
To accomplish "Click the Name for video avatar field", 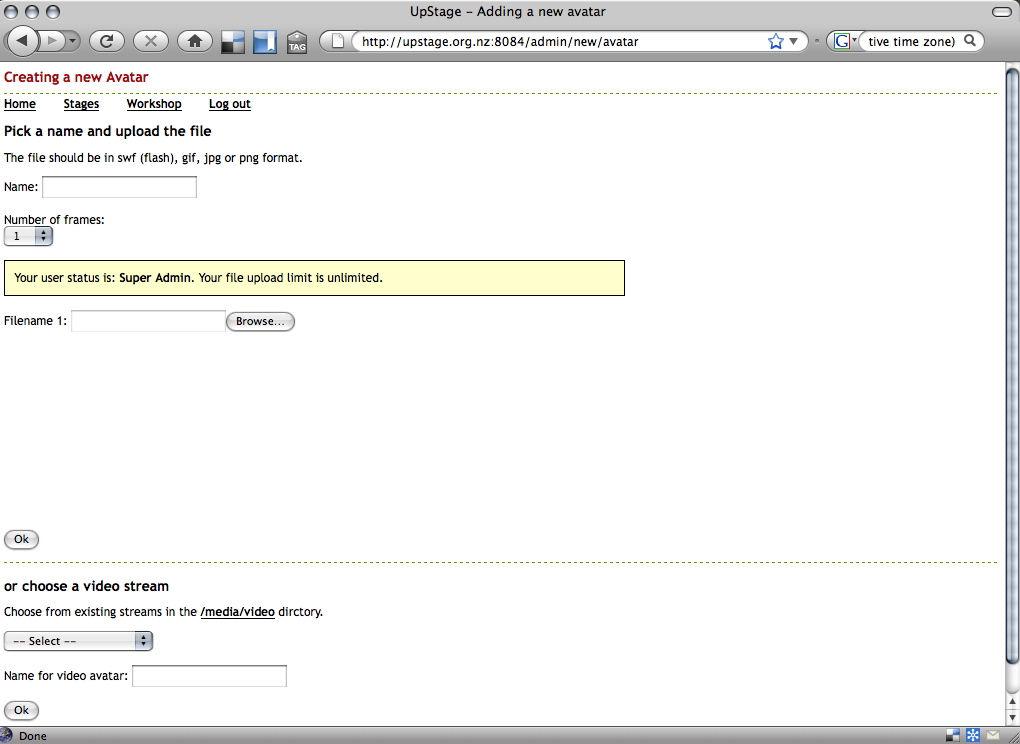I will coord(209,677).
